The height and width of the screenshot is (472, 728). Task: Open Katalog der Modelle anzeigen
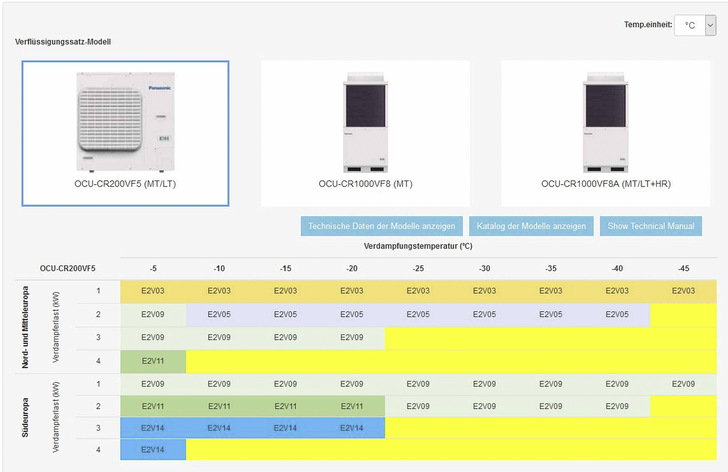(x=531, y=226)
